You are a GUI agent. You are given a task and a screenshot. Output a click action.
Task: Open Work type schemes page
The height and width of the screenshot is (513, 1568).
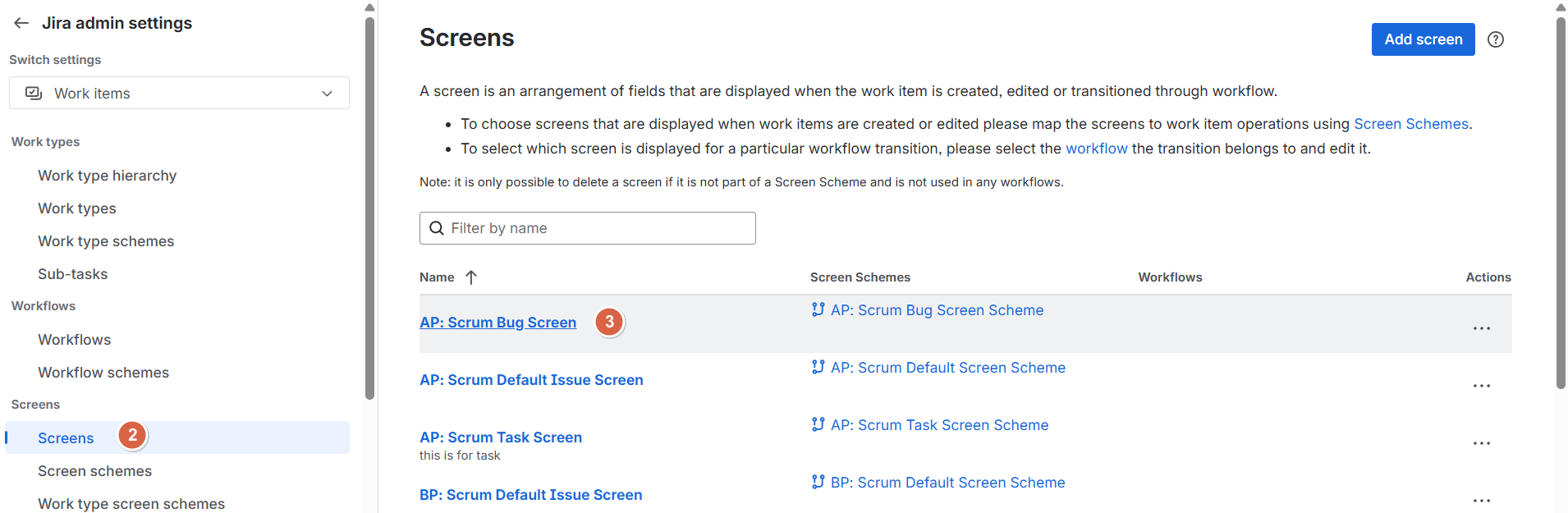(106, 241)
